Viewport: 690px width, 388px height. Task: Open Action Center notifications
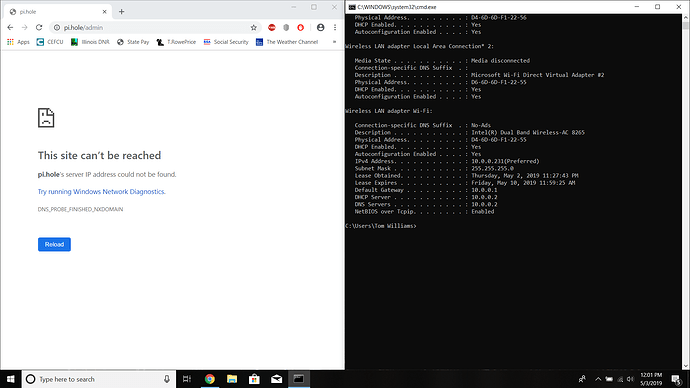(676, 379)
